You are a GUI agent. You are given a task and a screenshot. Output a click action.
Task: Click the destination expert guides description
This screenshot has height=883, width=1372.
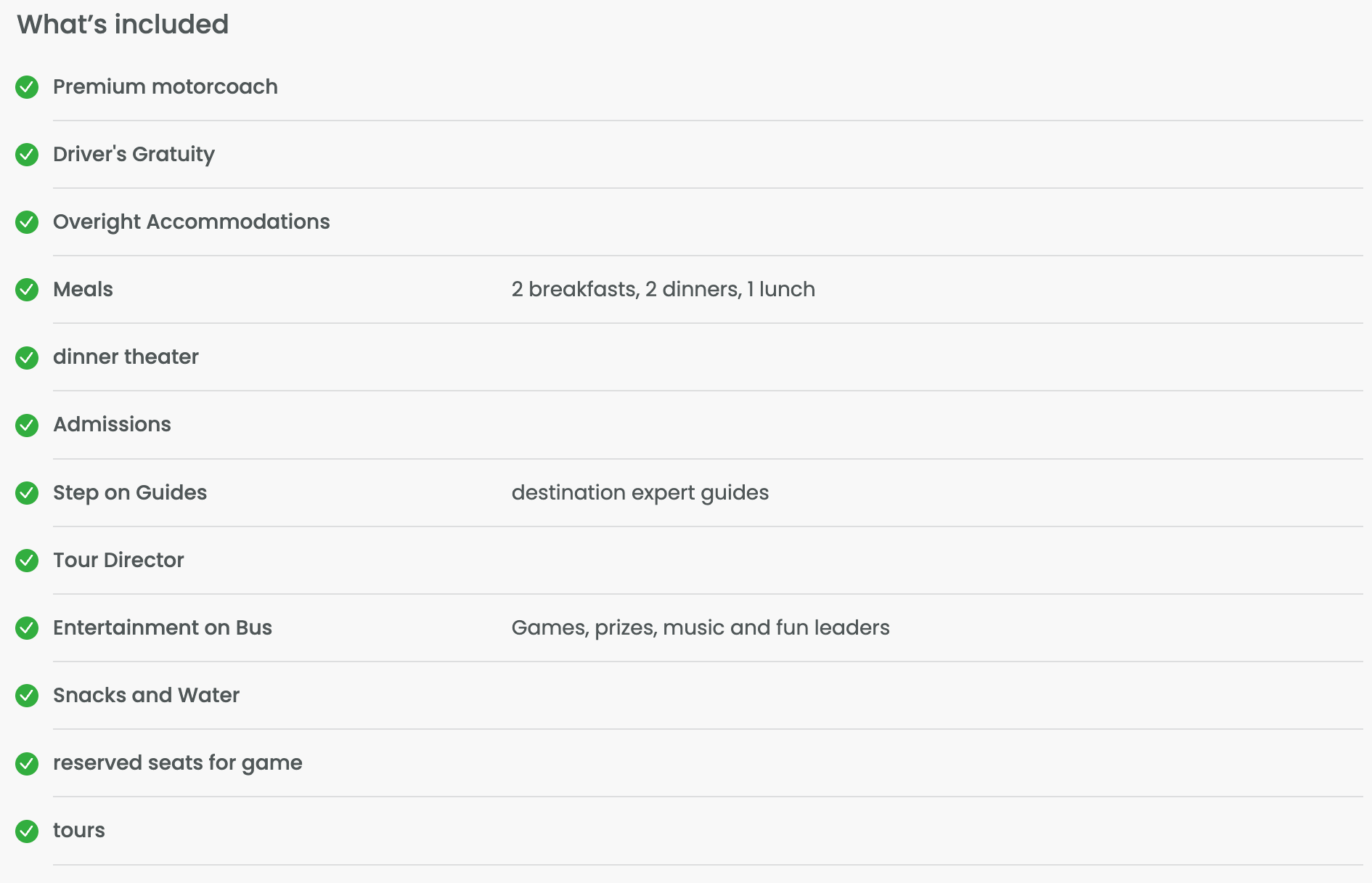(640, 492)
